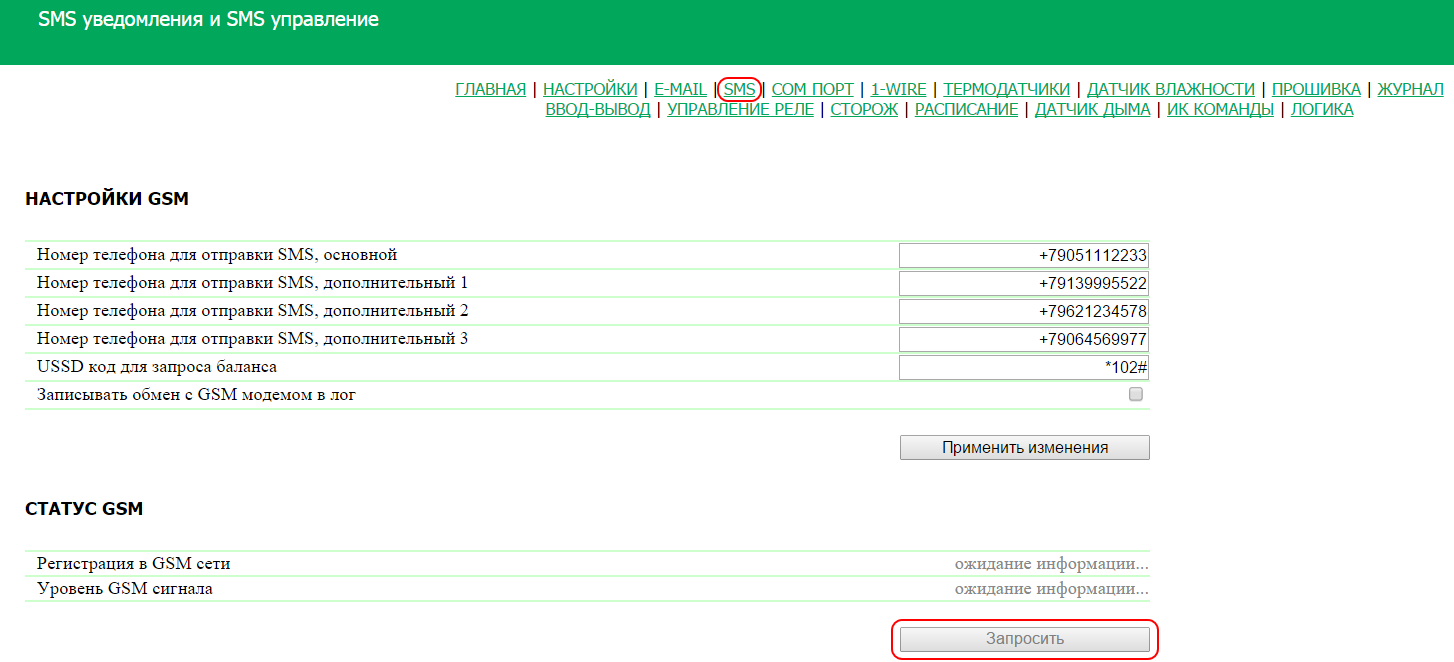Screen dimensions: 1454x662
Task: Go to УПРАВЛЕНИЕ РЕЛЕ page
Action: point(740,110)
